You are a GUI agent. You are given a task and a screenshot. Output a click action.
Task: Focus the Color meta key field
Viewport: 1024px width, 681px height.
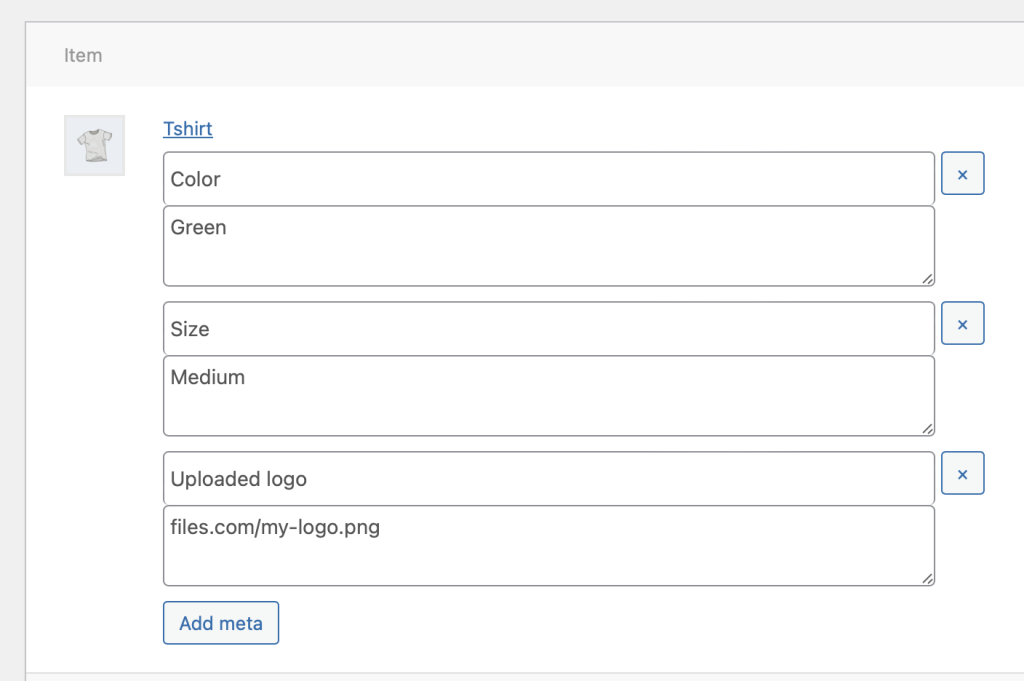point(548,179)
